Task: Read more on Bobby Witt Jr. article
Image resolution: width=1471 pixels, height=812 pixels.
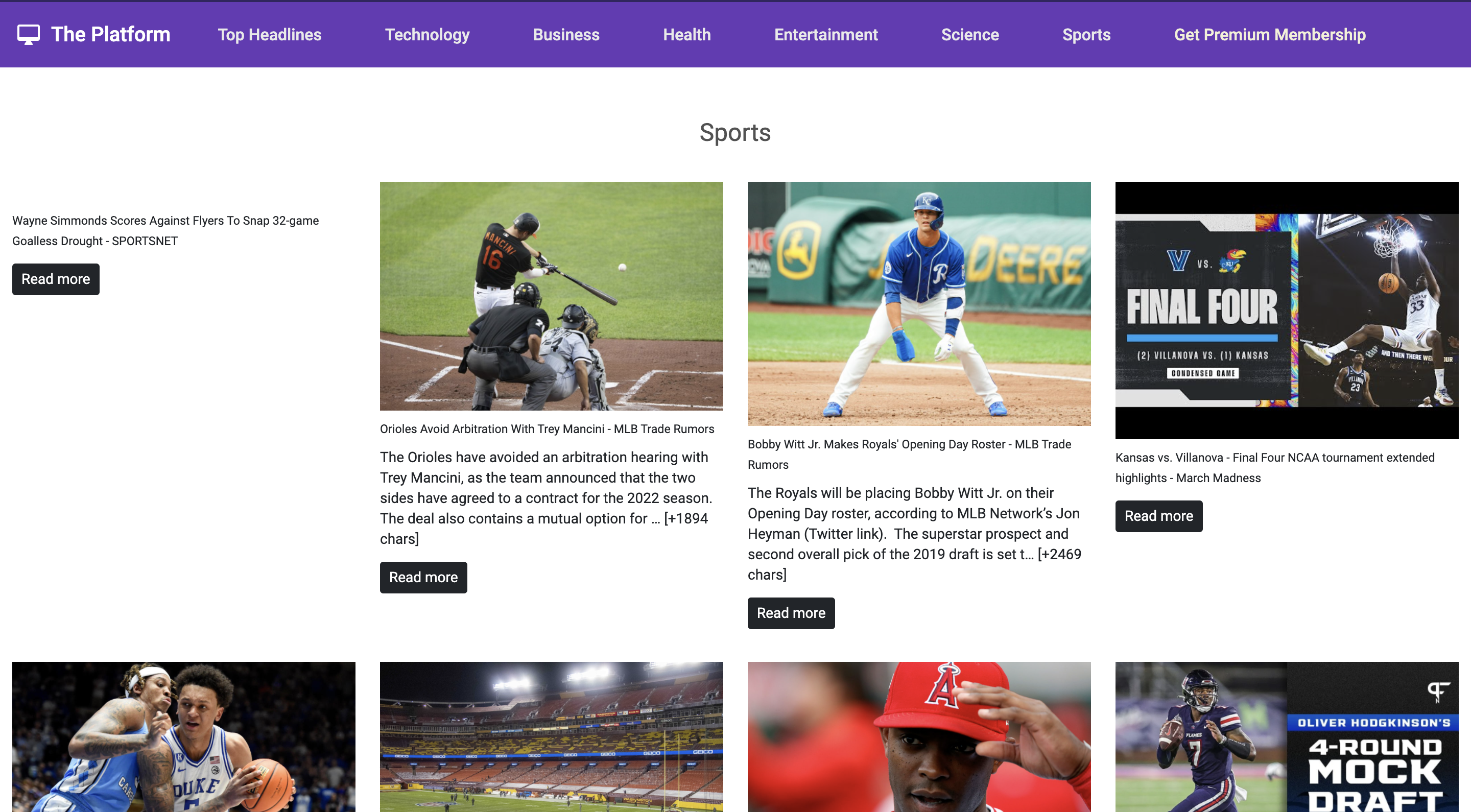Action: click(x=791, y=613)
